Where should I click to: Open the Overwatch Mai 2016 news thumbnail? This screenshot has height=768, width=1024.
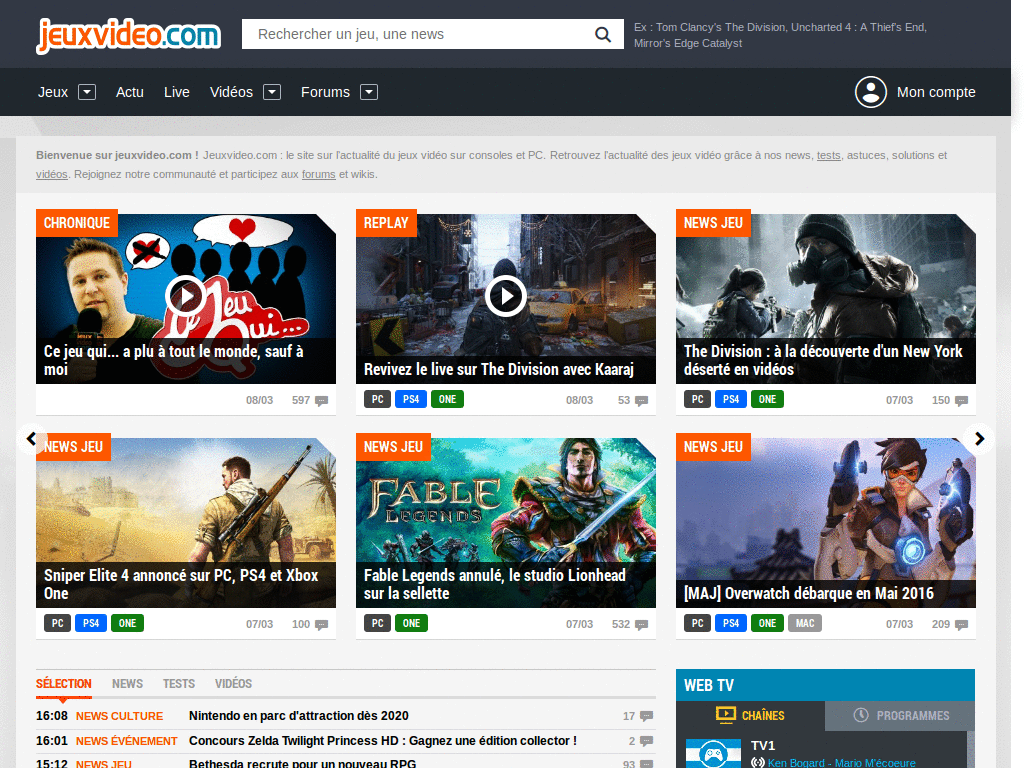click(825, 522)
